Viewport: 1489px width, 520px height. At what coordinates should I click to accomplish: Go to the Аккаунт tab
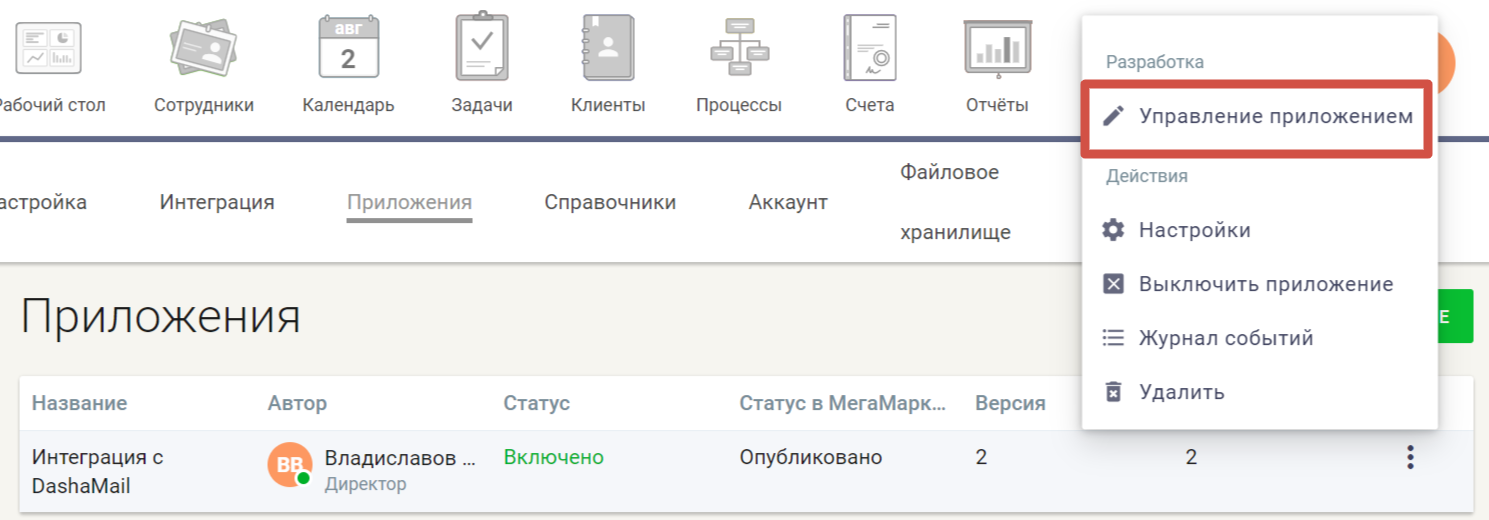click(x=788, y=202)
